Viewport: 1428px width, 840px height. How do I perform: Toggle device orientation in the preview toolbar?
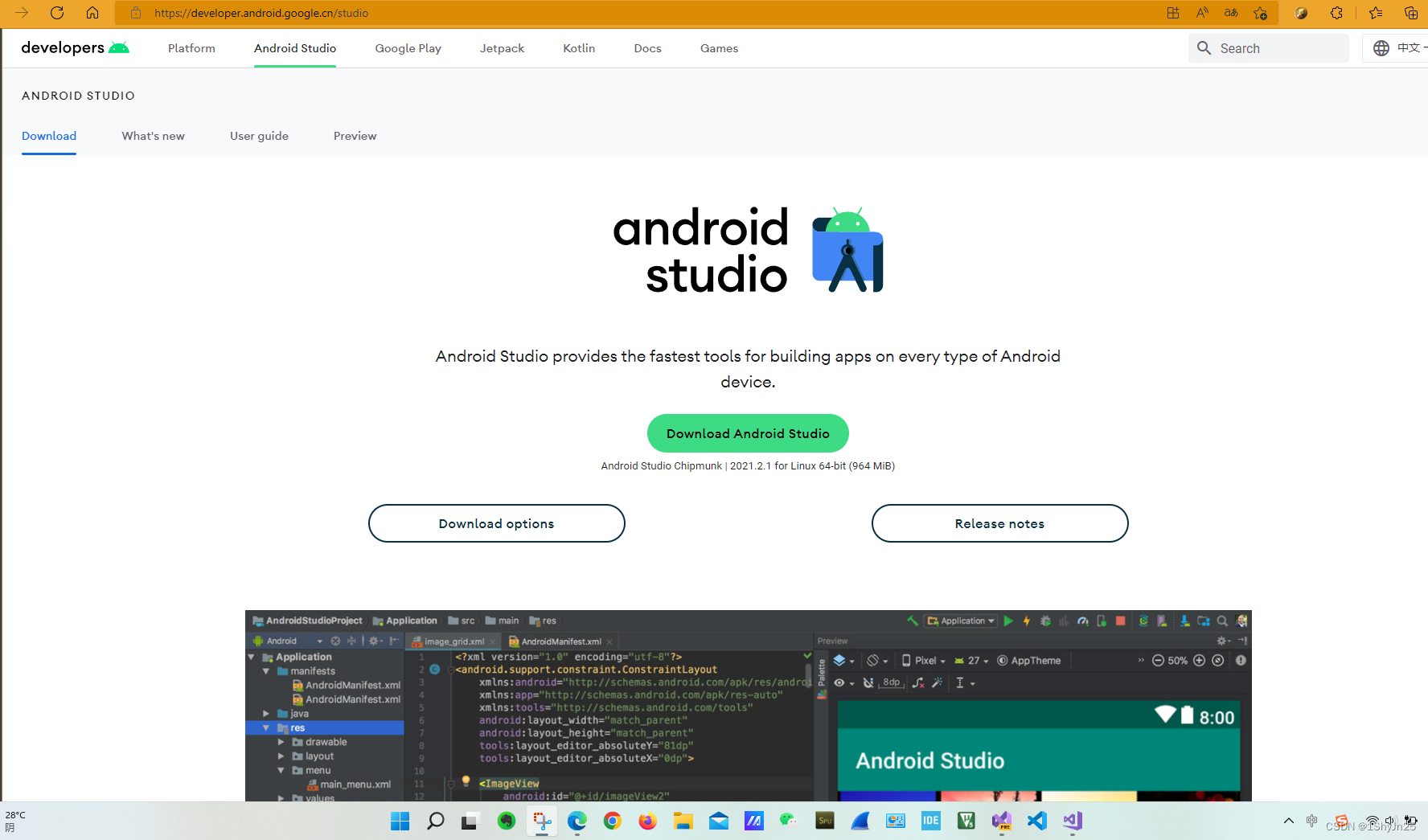874,660
